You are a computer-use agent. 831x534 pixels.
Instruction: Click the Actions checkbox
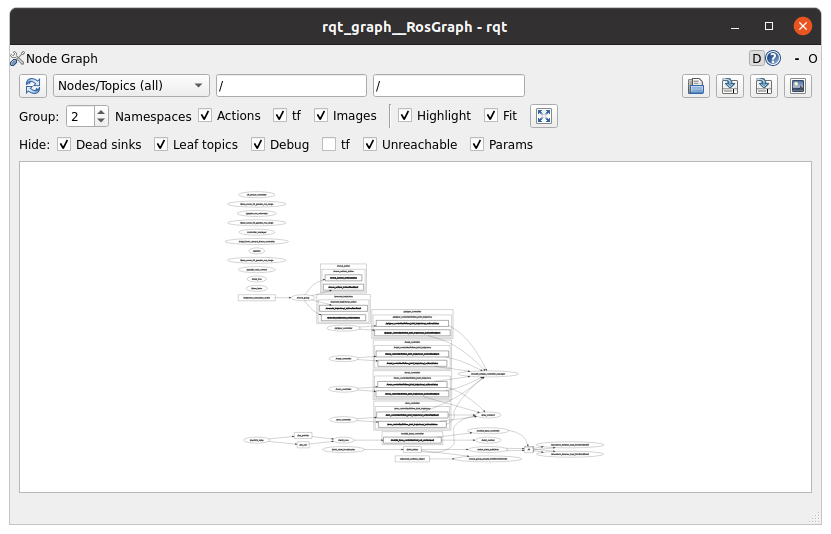click(x=205, y=116)
